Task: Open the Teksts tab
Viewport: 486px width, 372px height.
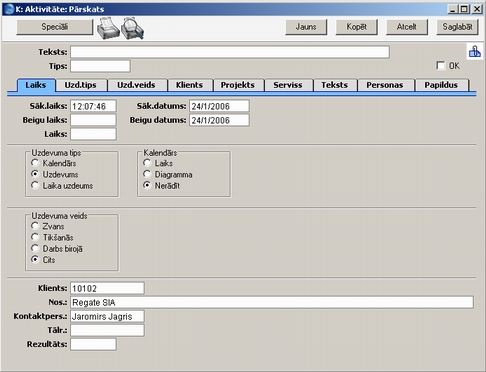Action: (x=335, y=85)
